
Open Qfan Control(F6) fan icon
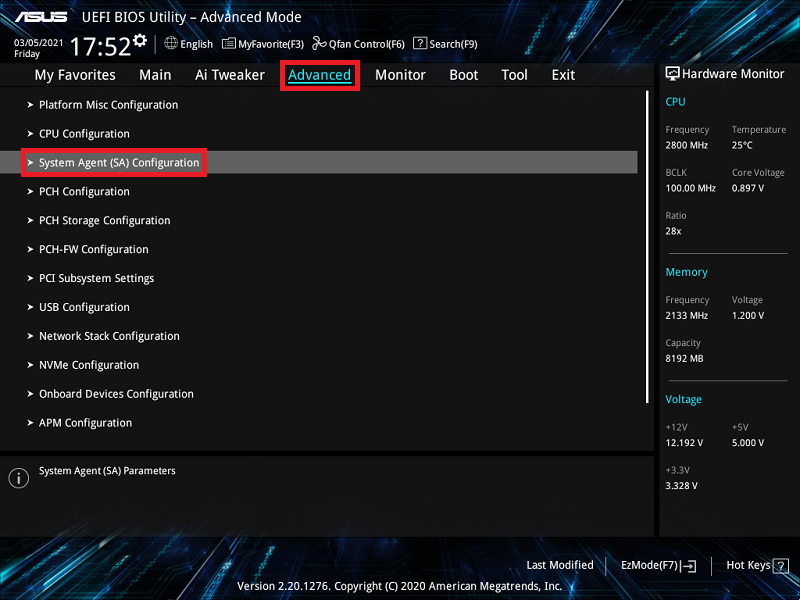click(319, 43)
